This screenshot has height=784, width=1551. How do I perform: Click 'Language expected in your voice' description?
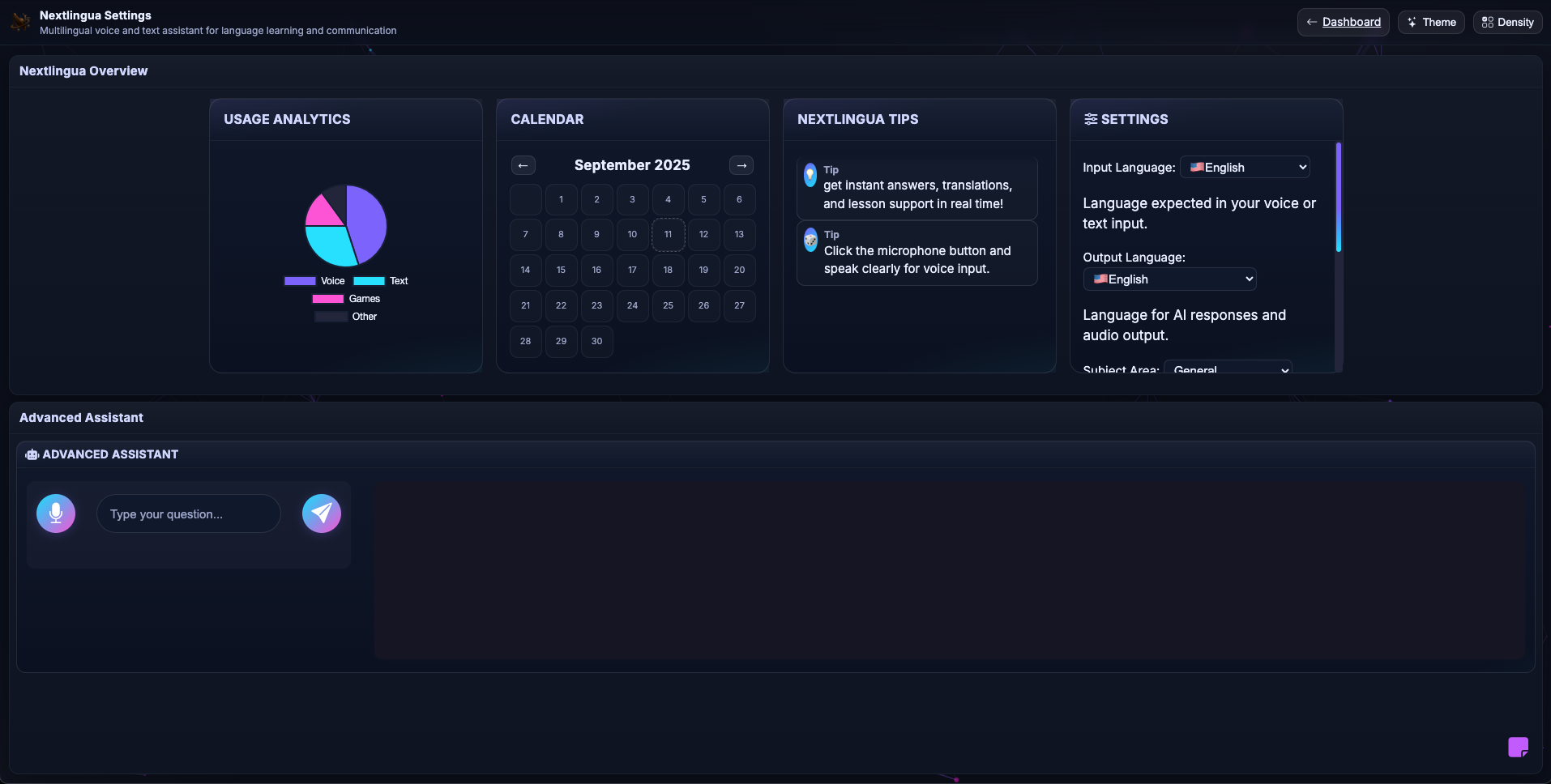pos(1199,213)
